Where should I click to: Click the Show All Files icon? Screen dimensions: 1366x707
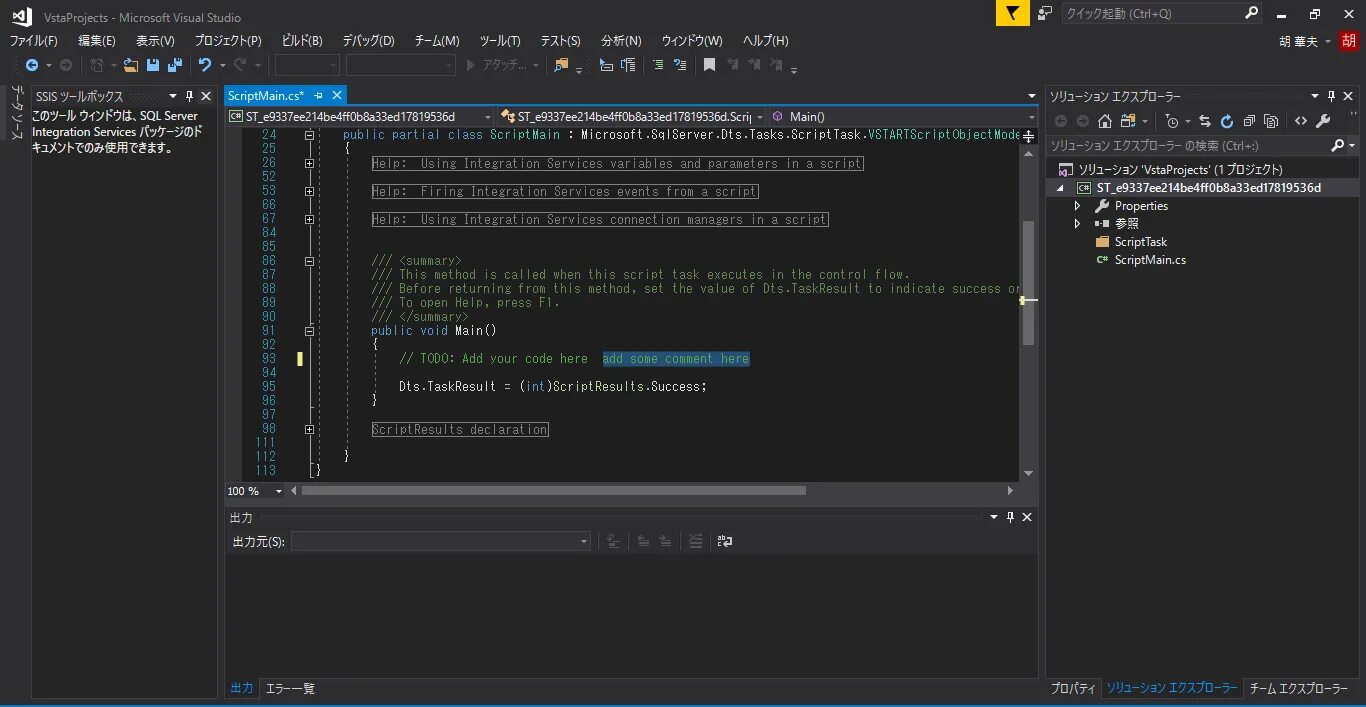click(x=1271, y=121)
